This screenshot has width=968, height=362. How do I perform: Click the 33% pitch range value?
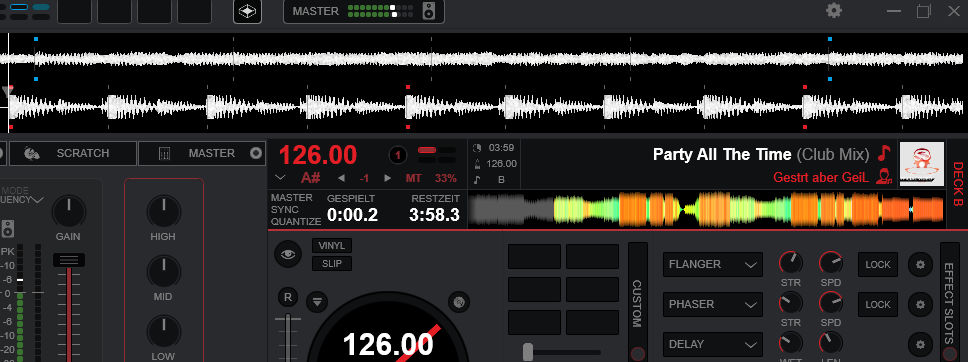[446, 179]
